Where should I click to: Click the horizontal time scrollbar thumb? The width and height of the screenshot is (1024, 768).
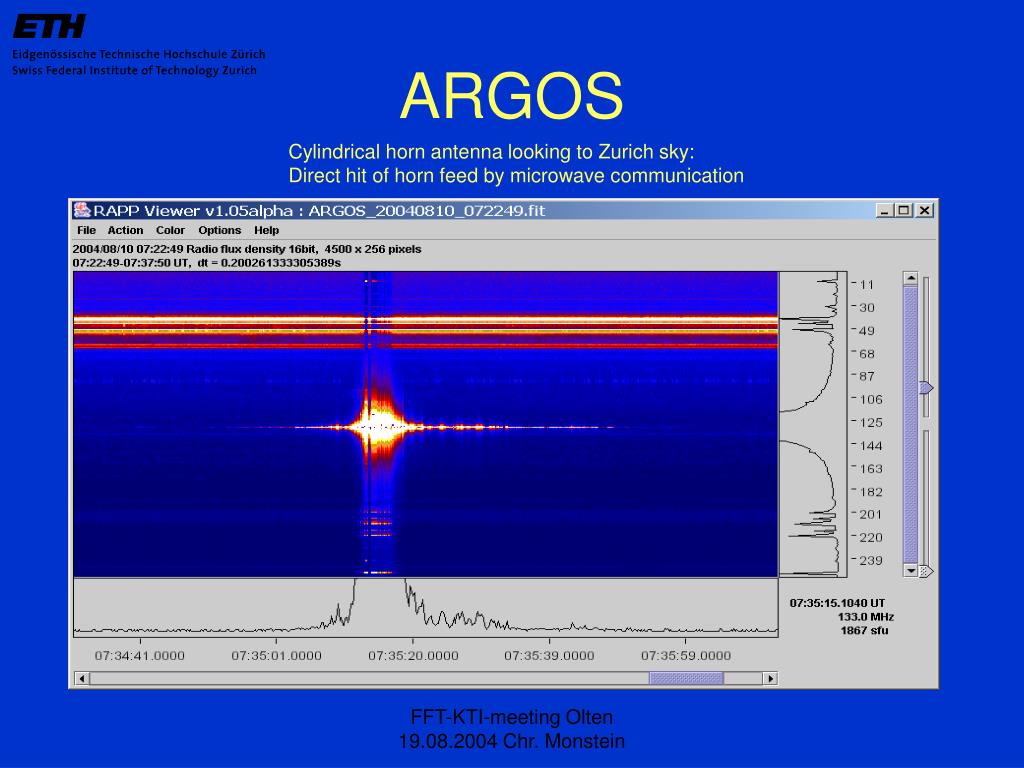point(686,679)
